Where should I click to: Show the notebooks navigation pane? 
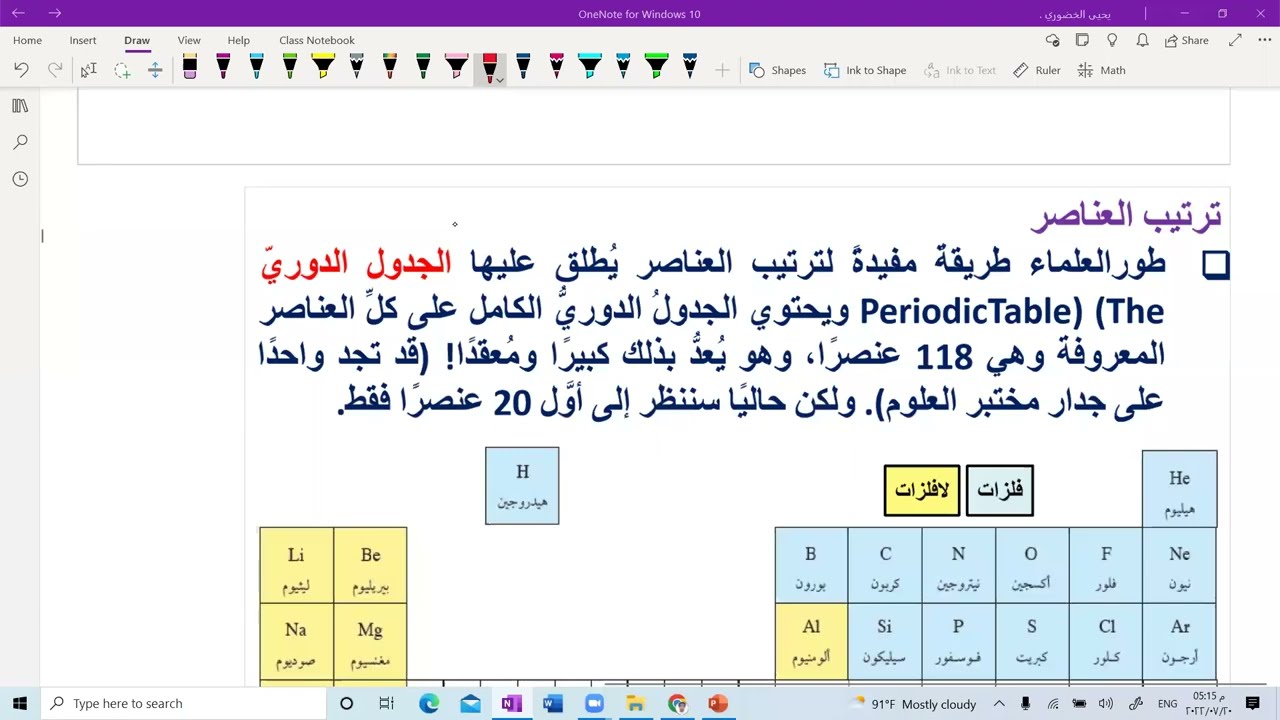coord(20,106)
